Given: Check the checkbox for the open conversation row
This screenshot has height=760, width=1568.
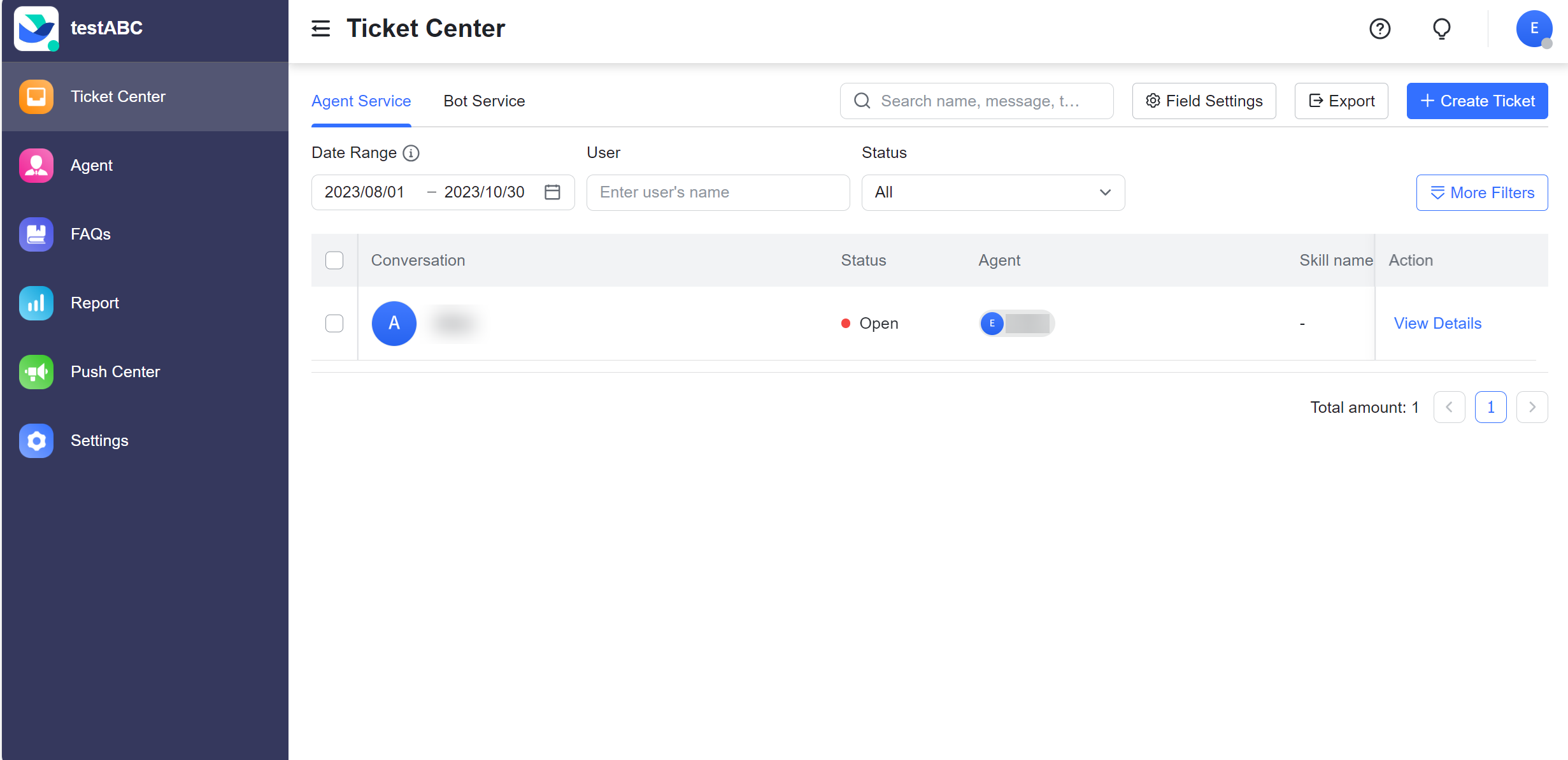Looking at the screenshot, I should tap(334, 323).
